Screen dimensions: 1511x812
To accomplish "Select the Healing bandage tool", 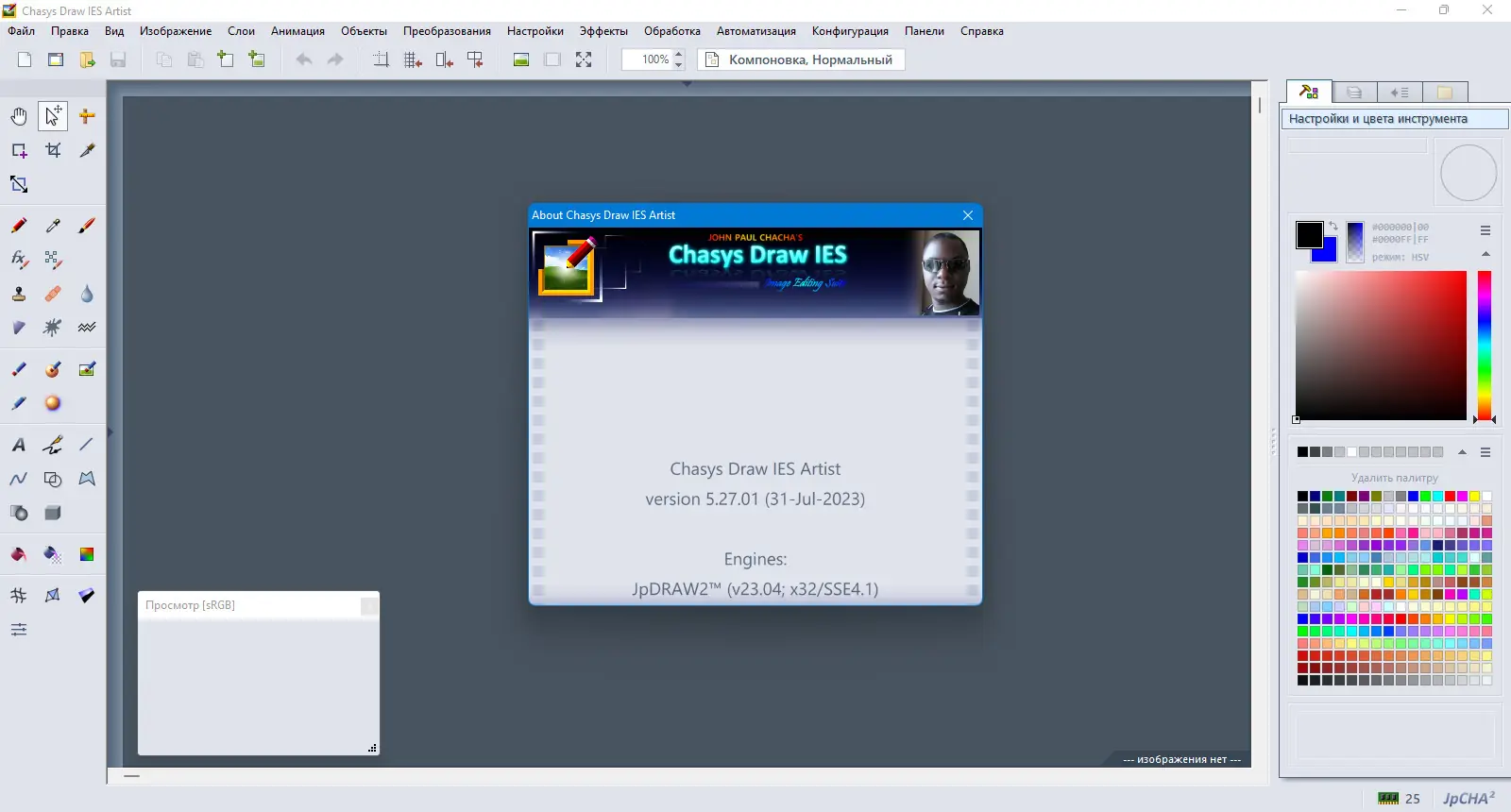I will pyautogui.click(x=53, y=294).
